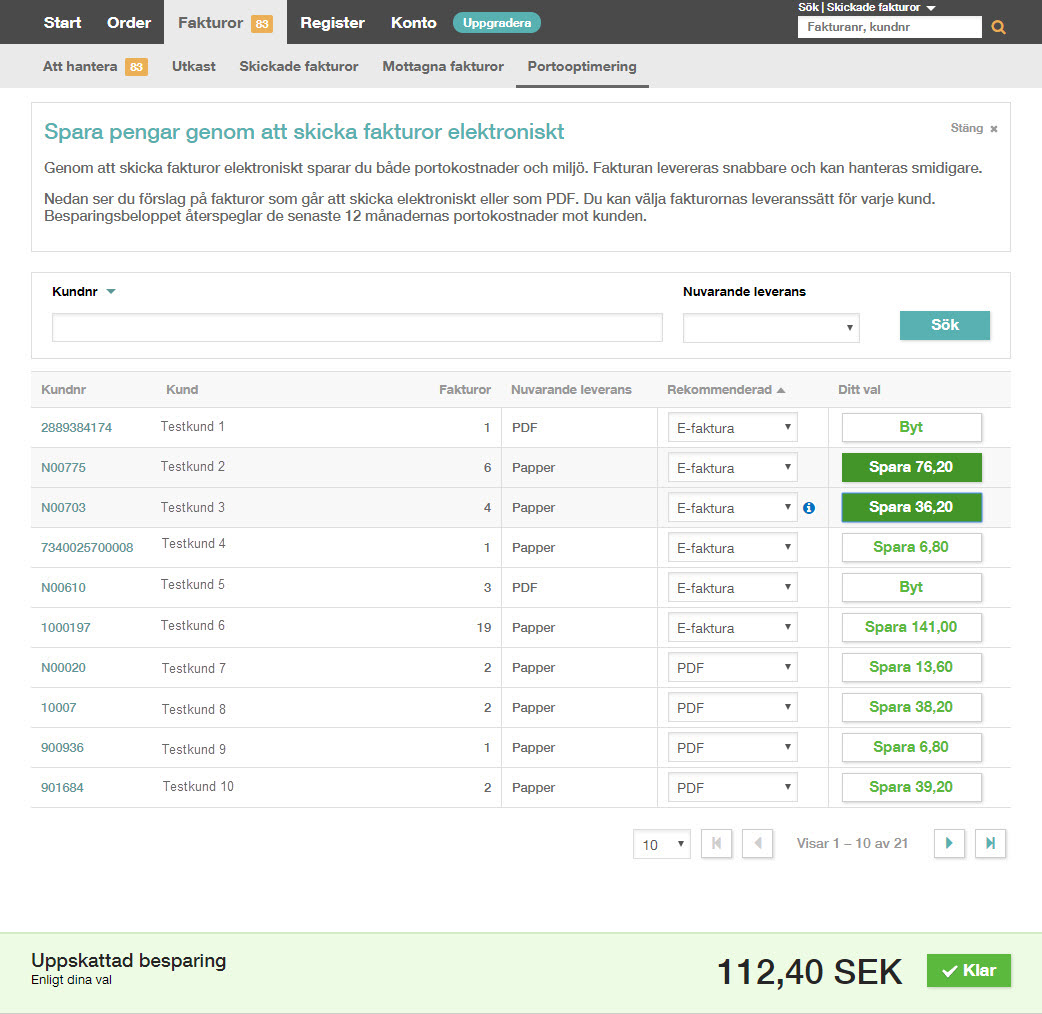Open the Register menu item
Screen dimensions: 1042x1014
332,23
